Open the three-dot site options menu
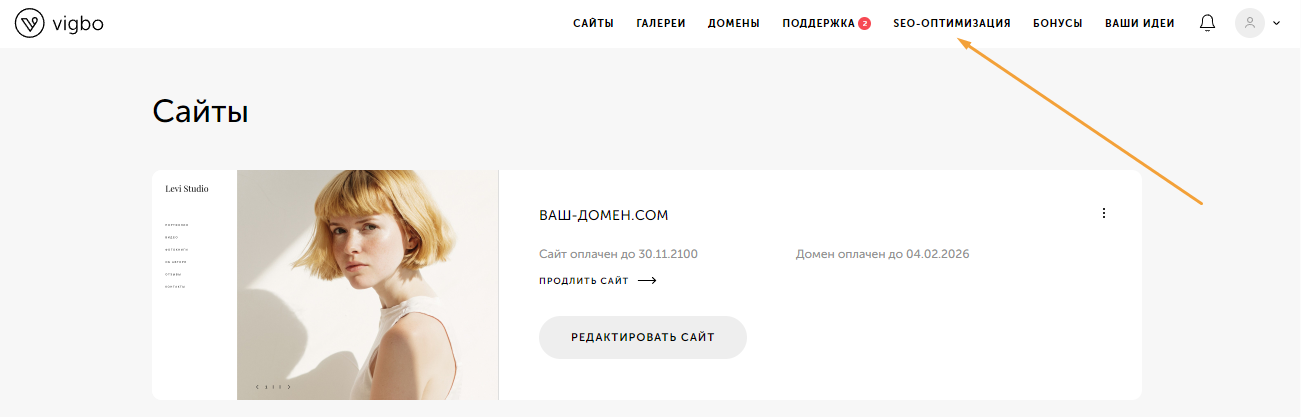 1104,213
